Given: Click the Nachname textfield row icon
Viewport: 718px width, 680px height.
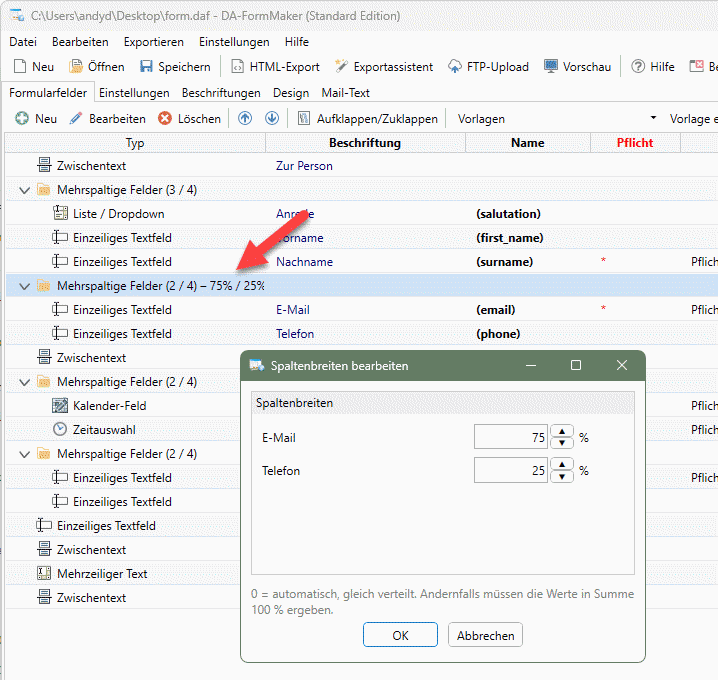Looking at the screenshot, I should (x=60, y=261).
